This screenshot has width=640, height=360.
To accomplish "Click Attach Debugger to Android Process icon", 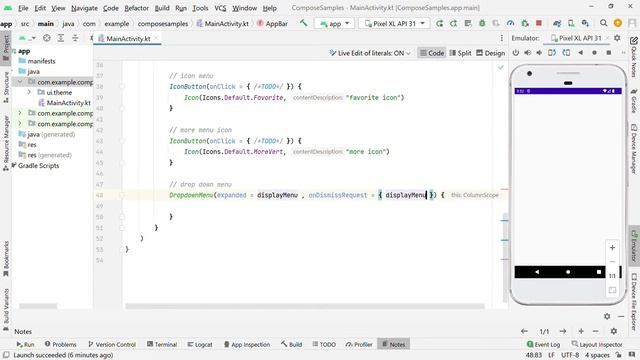I will click(x=525, y=24).
